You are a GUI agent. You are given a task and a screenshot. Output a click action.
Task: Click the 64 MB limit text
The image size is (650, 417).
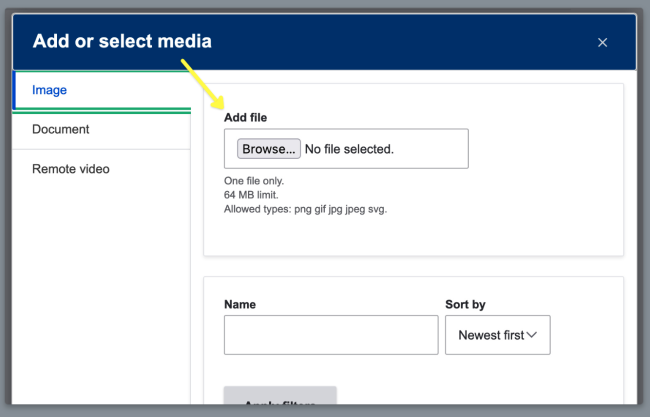coord(251,195)
